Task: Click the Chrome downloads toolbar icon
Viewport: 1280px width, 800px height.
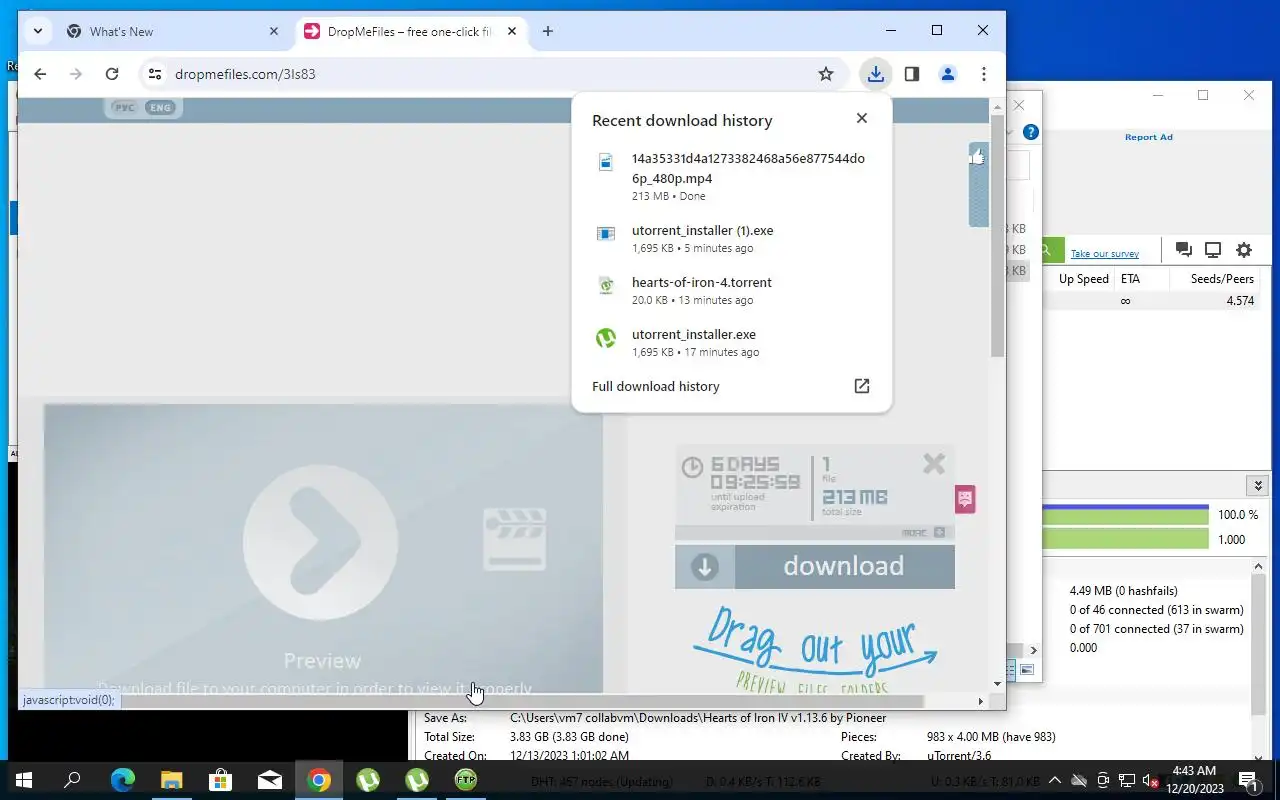Action: click(875, 74)
